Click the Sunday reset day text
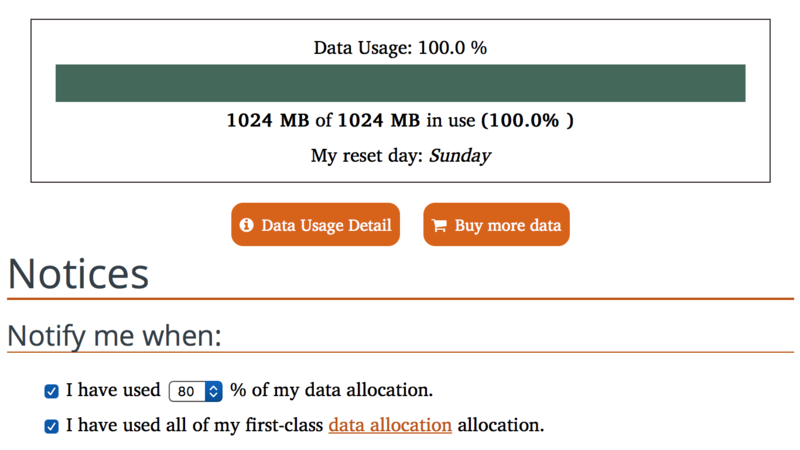Image resolution: width=800 pixels, height=450 pixels. 460,156
